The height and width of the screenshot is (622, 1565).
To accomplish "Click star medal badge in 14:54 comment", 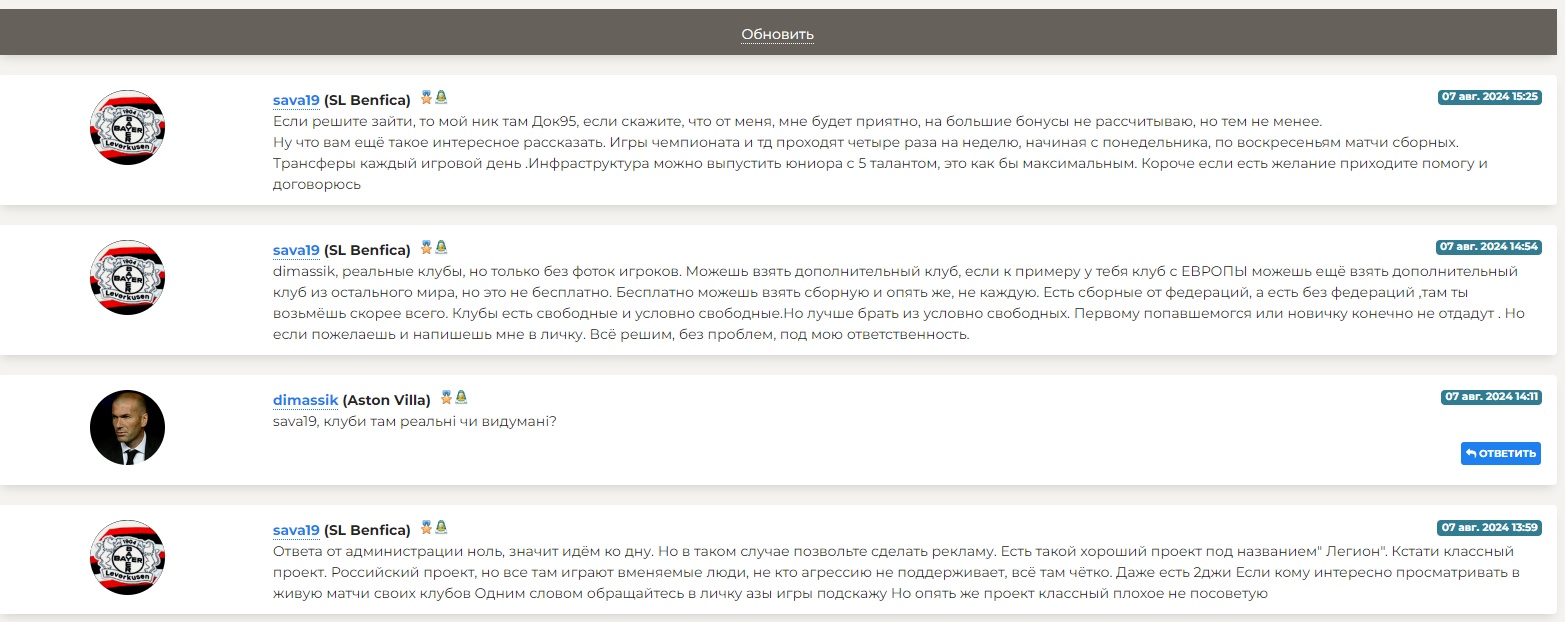I will pyautogui.click(x=427, y=247).
